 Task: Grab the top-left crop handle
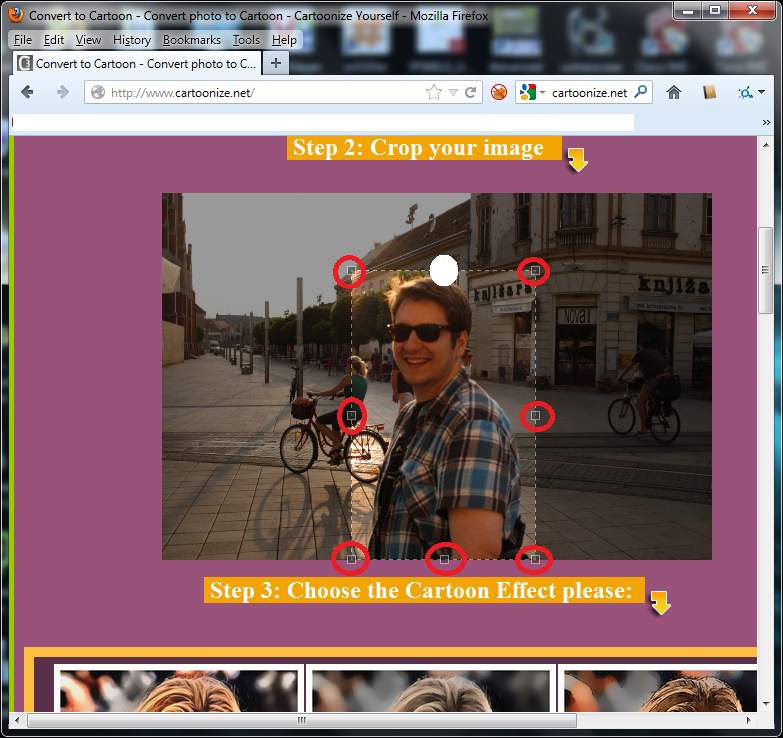(351, 271)
